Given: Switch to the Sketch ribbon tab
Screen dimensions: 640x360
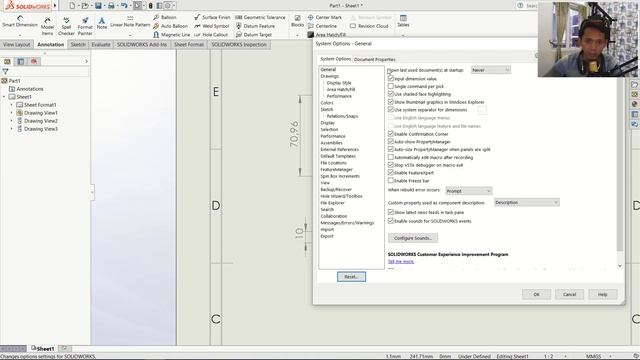Looking at the screenshot, I should pos(78,44).
